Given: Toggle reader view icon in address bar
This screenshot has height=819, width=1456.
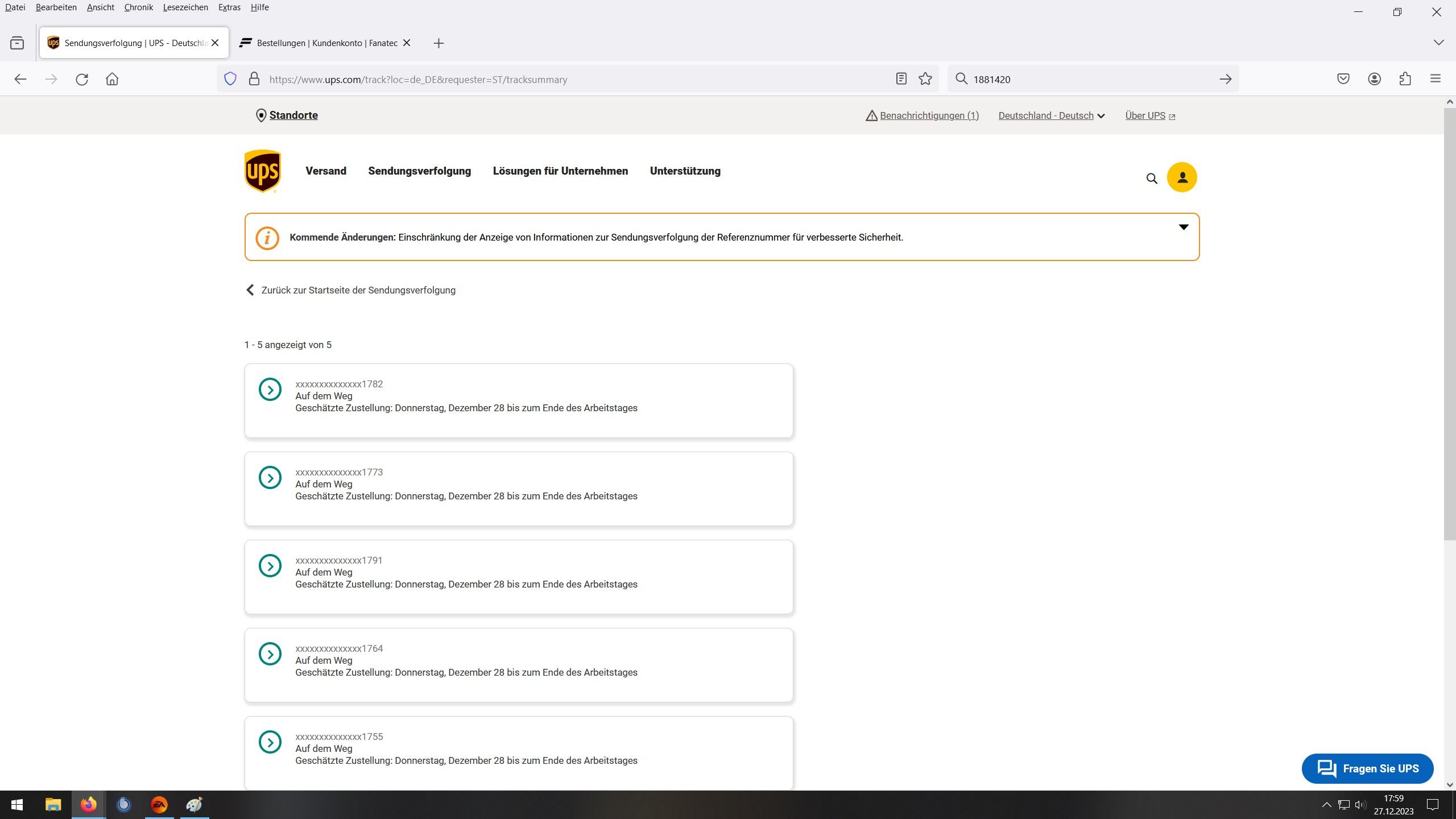Looking at the screenshot, I should pos(901,79).
